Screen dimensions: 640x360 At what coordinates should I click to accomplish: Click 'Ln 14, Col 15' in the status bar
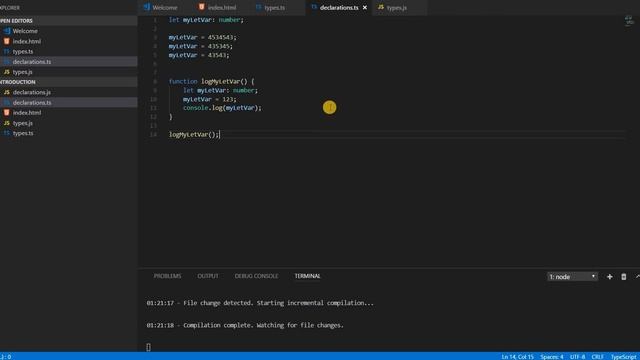(x=518, y=357)
